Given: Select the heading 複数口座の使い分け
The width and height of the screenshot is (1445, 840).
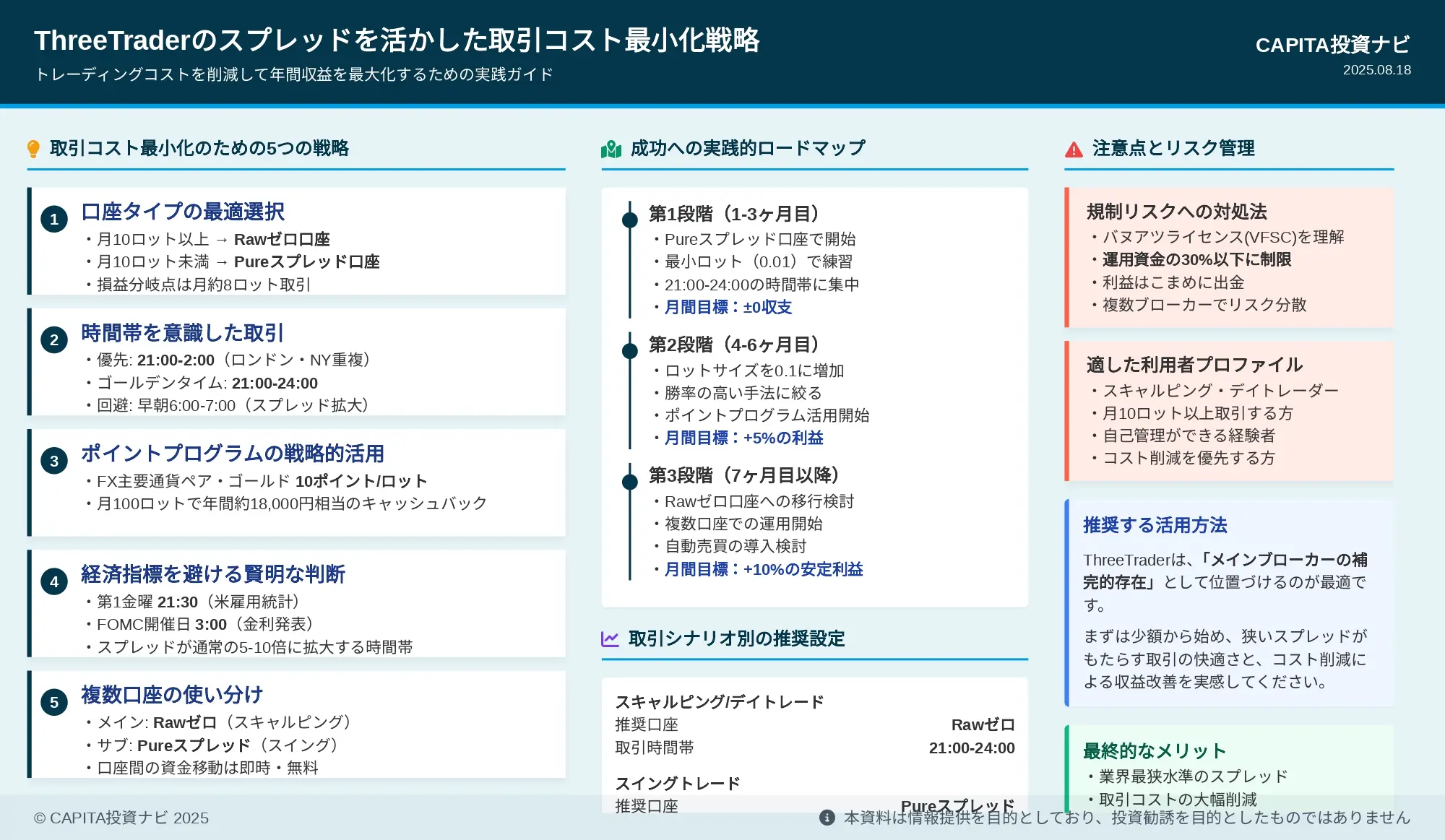Looking at the screenshot, I should click(172, 695).
